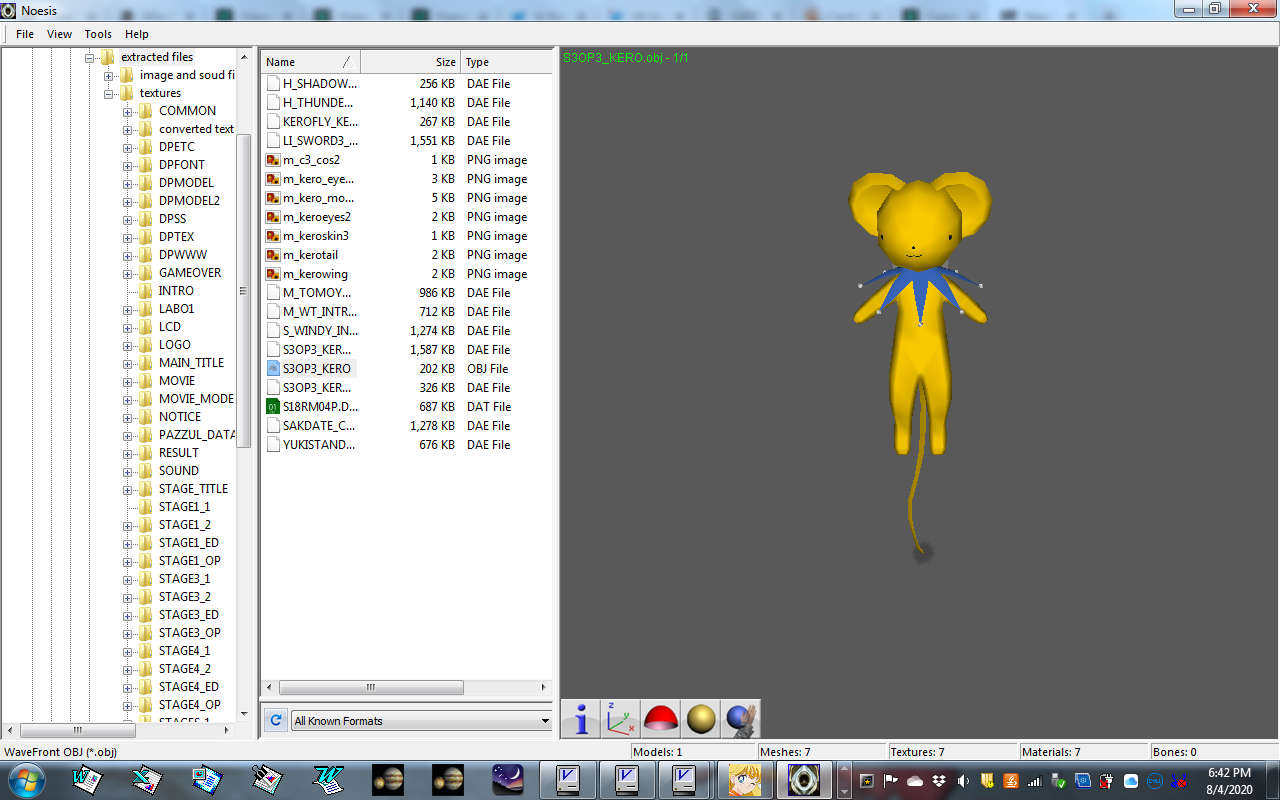This screenshot has width=1280, height=800.
Task: Expand the COMMON folder
Action: pyautogui.click(x=128, y=111)
